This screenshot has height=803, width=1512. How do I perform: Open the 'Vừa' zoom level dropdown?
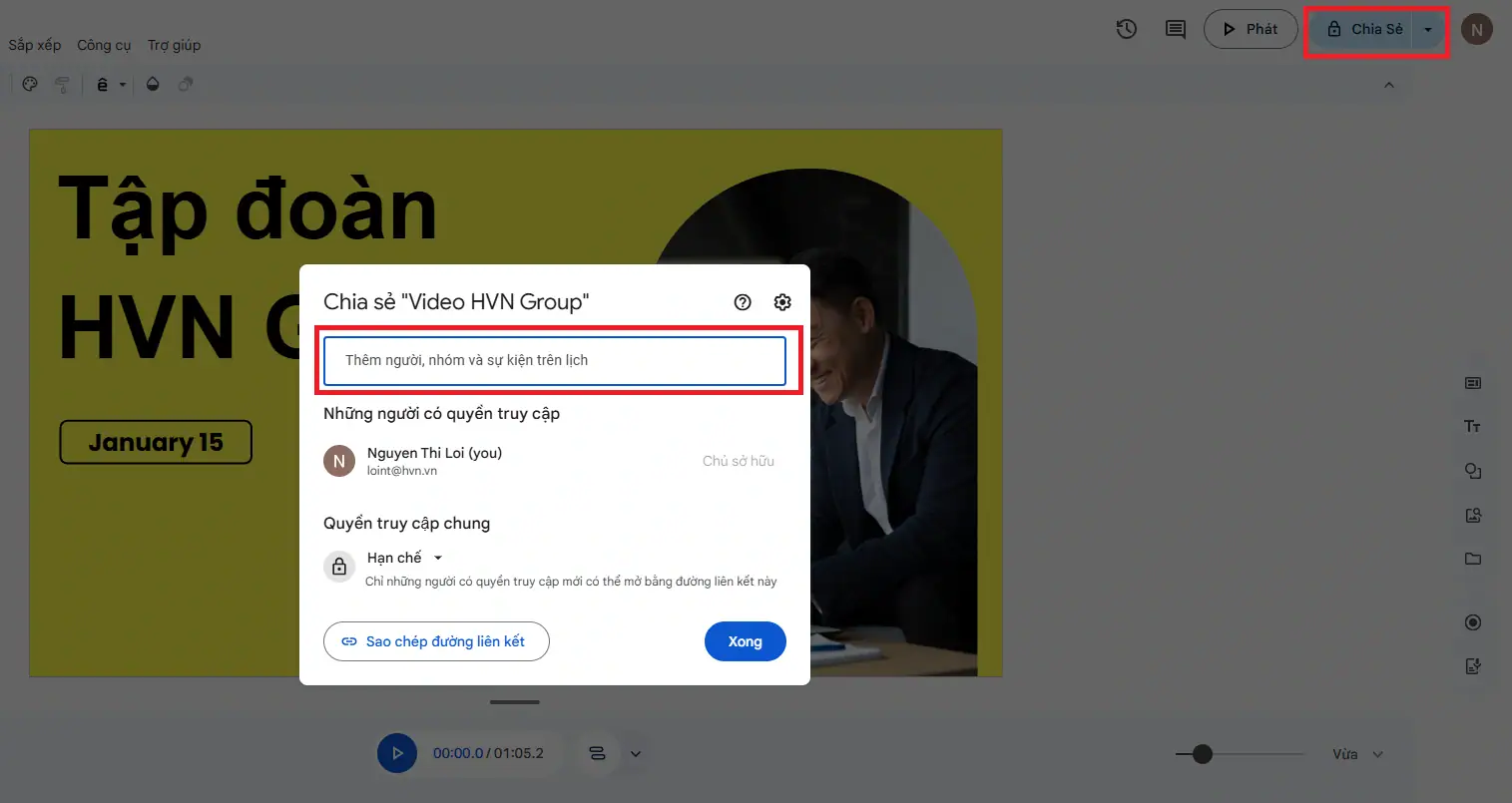pyautogui.click(x=1358, y=754)
